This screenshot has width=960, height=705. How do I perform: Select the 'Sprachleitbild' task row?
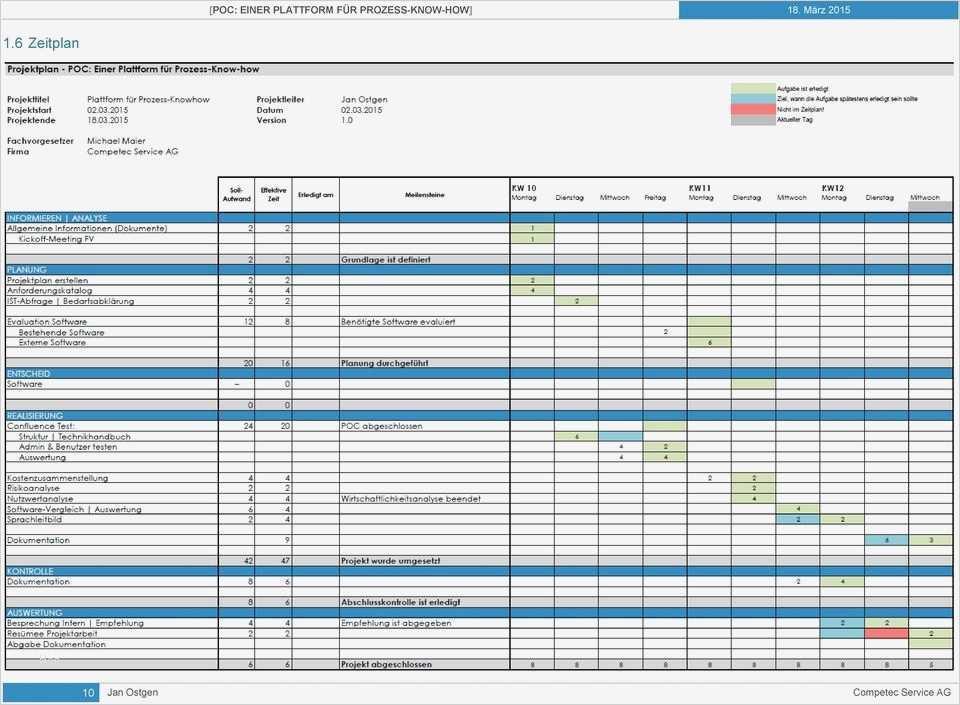pyautogui.click(x=479, y=520)
